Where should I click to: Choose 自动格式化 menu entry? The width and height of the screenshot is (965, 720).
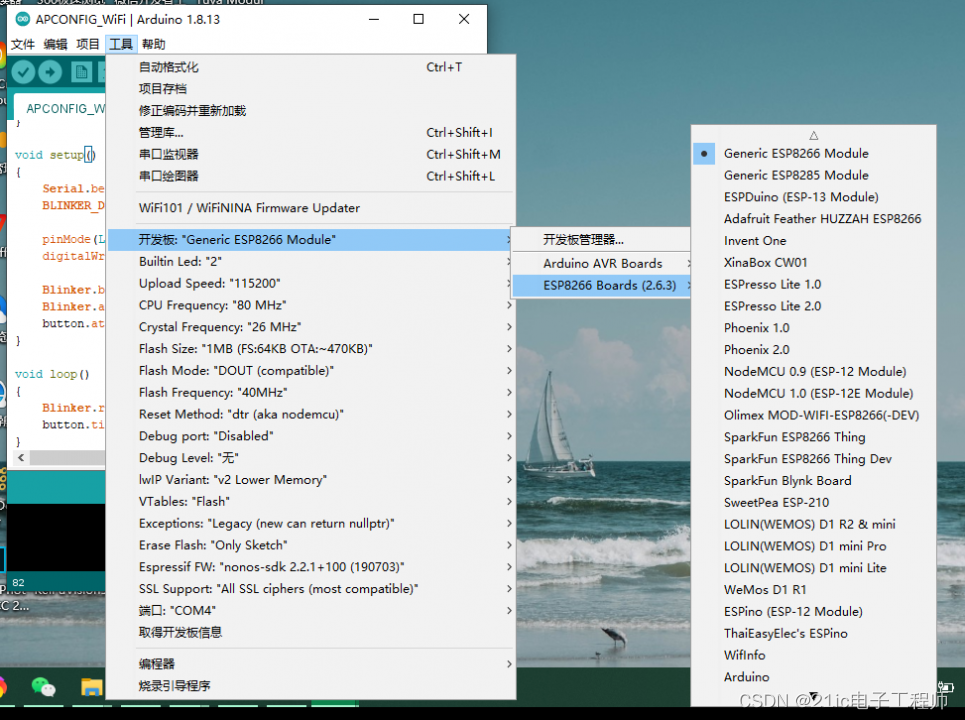[311, 67]
